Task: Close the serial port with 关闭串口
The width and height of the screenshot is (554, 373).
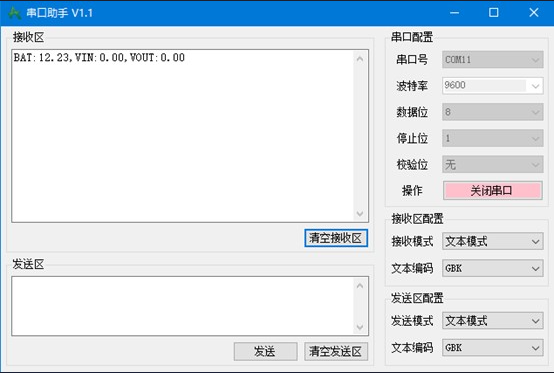Action: (493, 191)
